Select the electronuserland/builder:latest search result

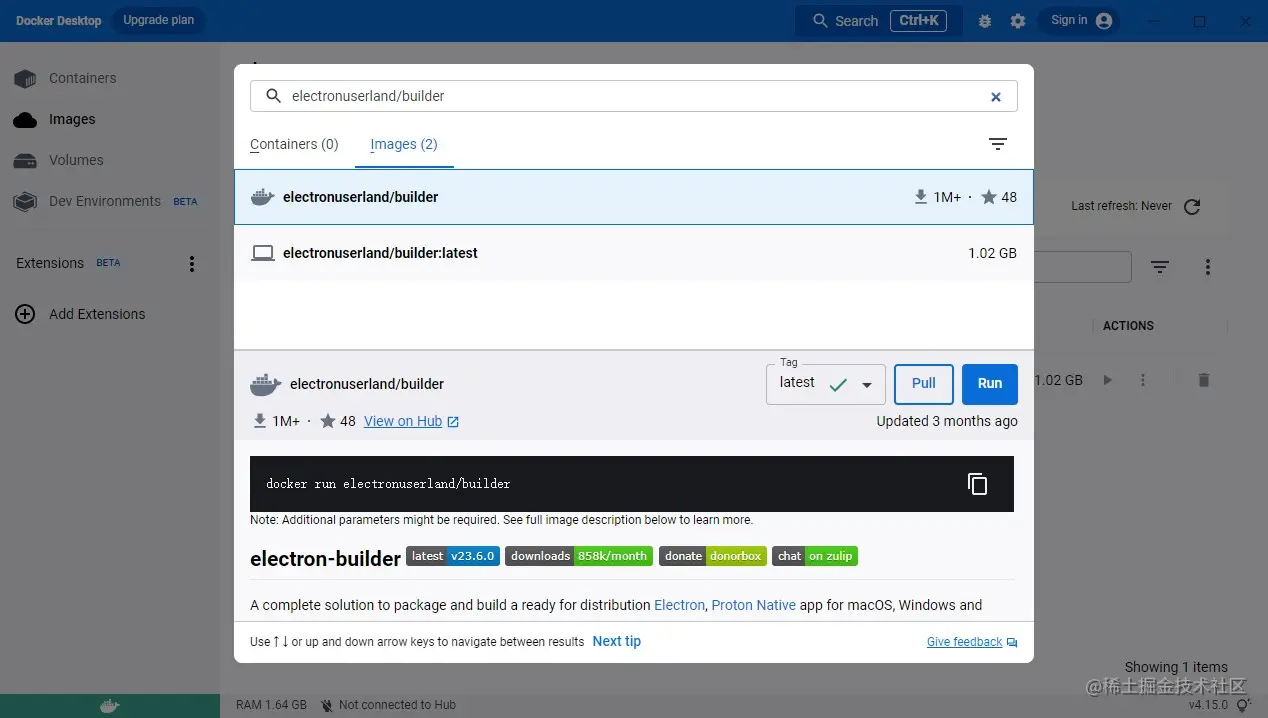click(x=380, y=253)
